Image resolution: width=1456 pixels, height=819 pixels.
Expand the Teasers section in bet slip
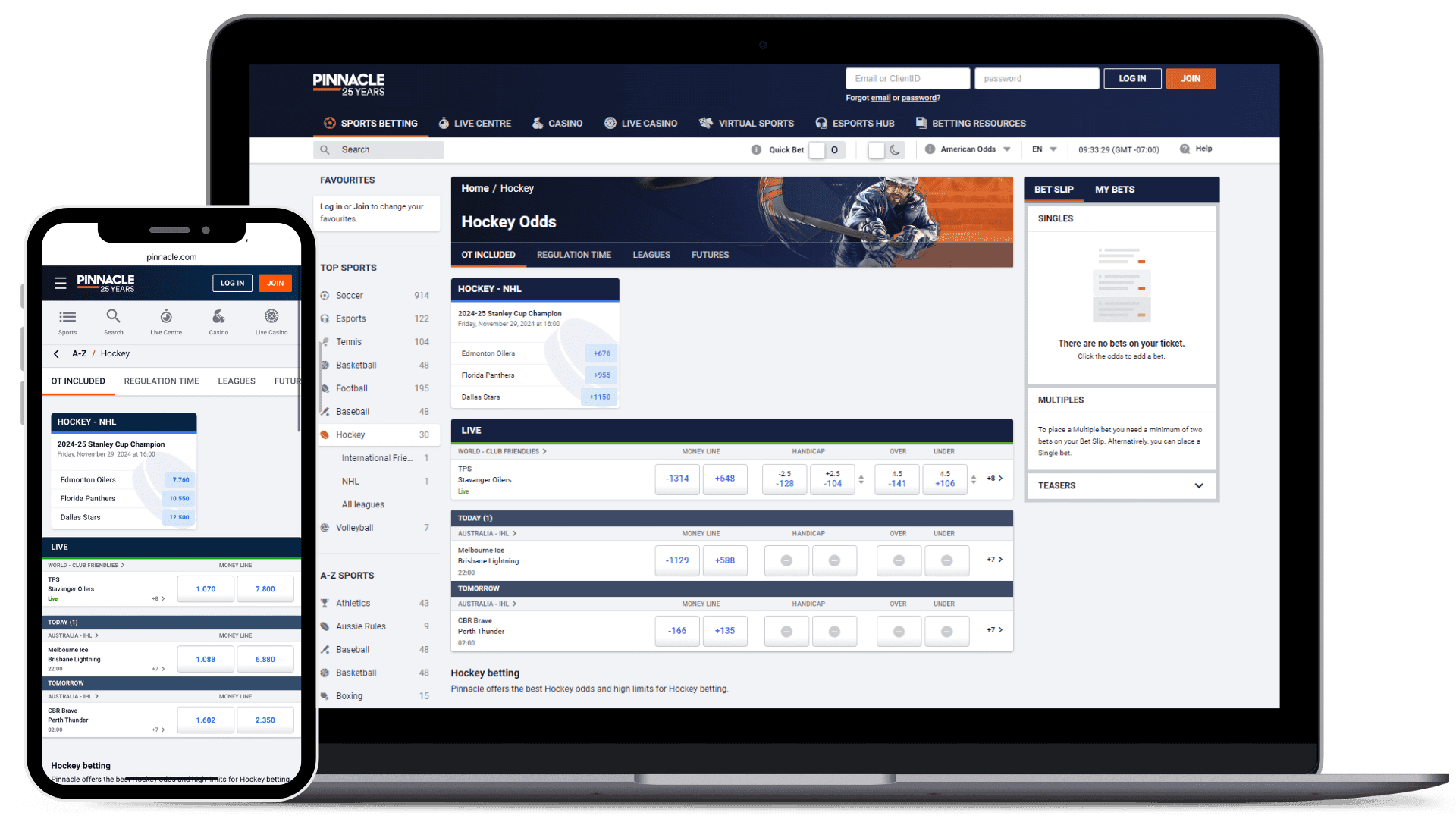point(1200,486)
